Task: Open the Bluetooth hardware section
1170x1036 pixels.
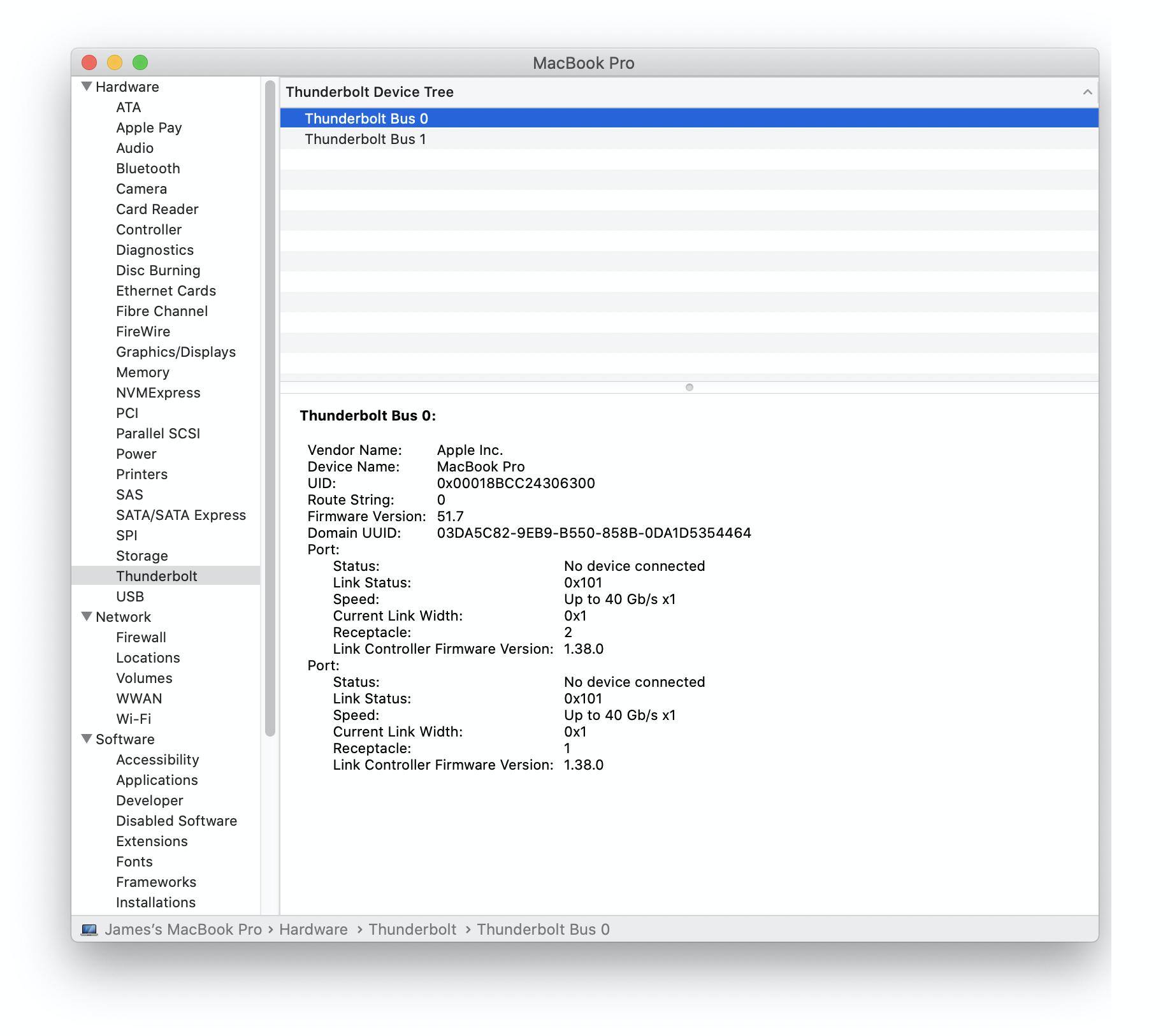Action: [x=148, y=168]
